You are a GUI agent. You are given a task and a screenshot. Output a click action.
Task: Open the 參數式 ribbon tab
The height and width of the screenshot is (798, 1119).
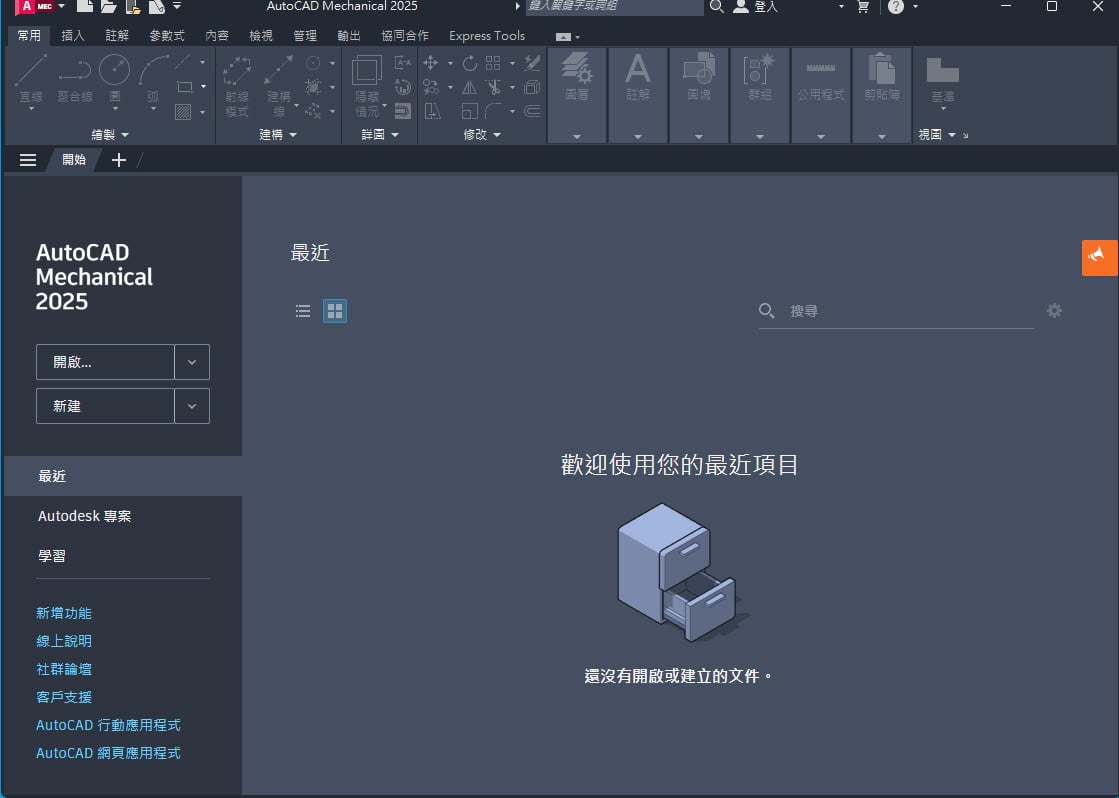167,35
